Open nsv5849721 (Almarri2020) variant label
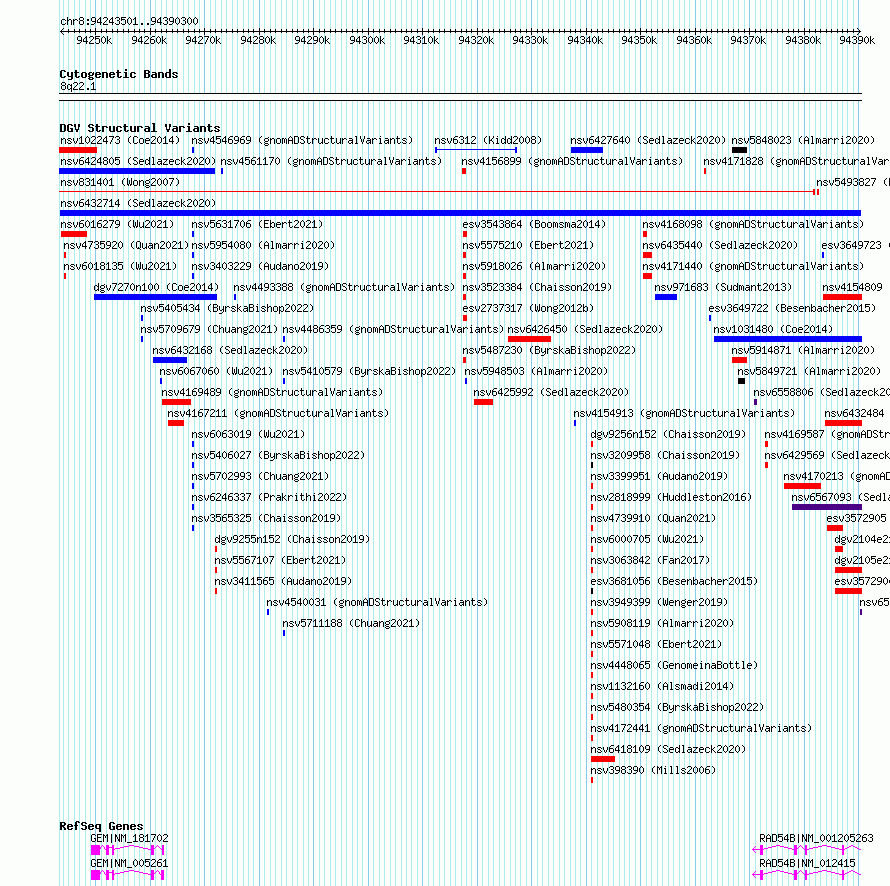This screenshot has height=886, width=890. click(x=809, y=371)
